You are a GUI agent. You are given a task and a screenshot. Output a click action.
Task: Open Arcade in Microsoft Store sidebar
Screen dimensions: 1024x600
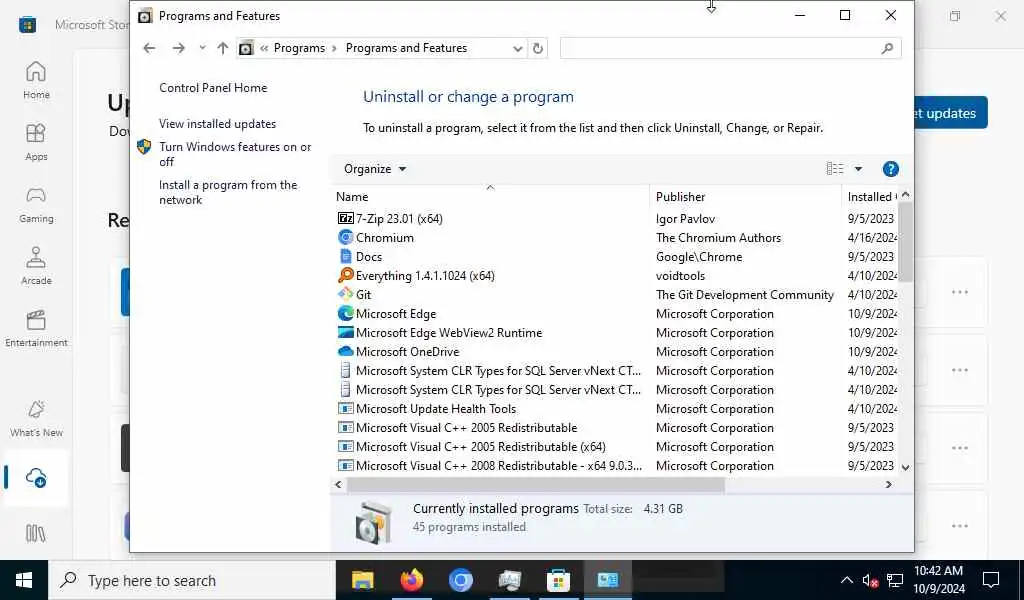[x=36, y=266]
